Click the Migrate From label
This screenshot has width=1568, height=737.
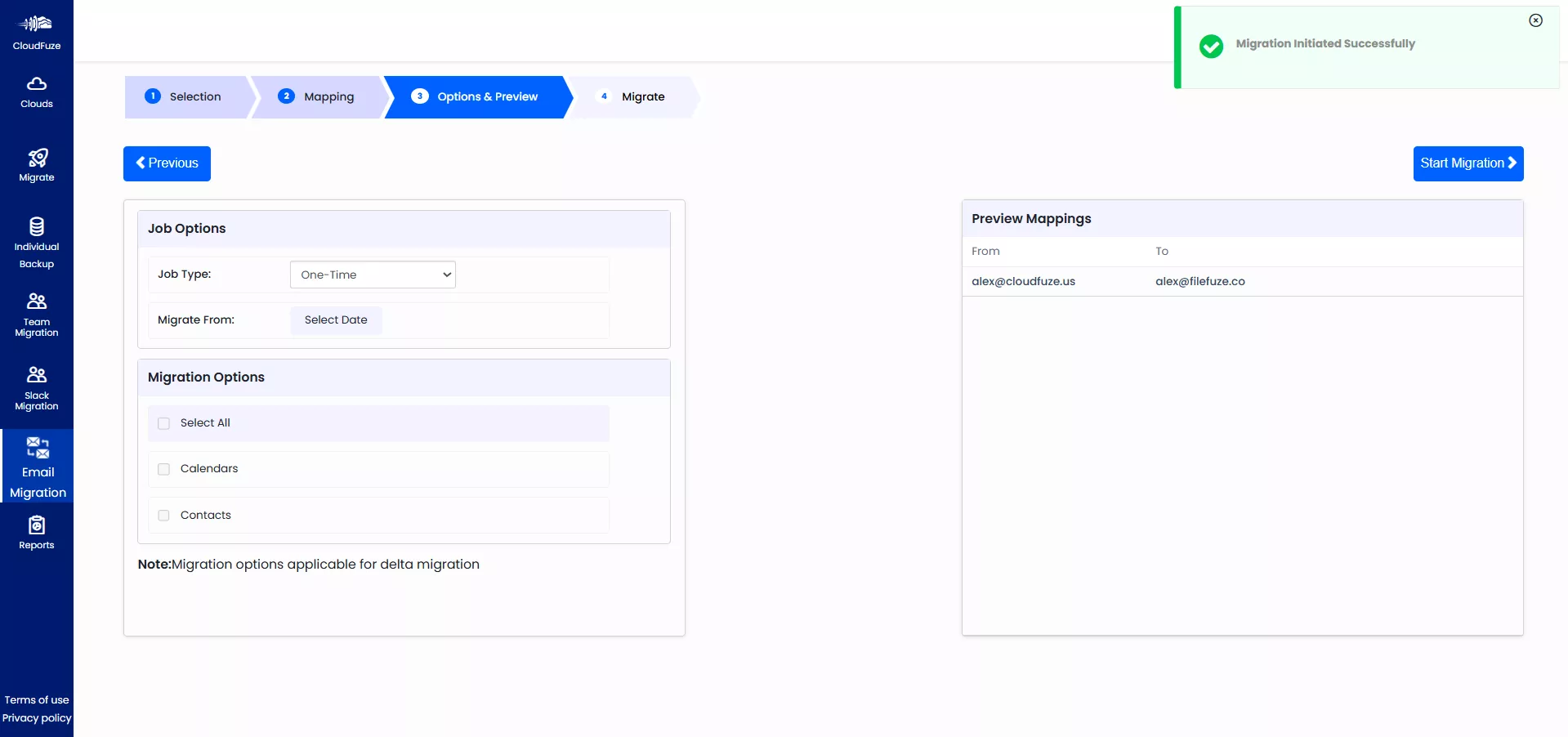[196, 320]
